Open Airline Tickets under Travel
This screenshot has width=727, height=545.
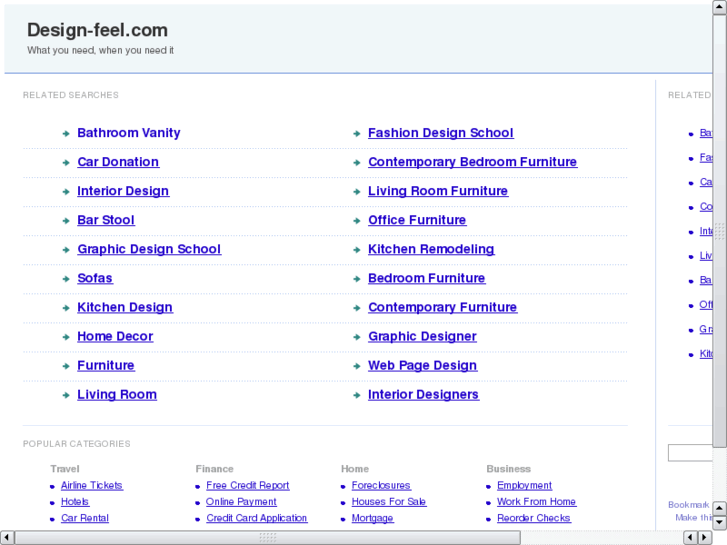pos(92,486)
